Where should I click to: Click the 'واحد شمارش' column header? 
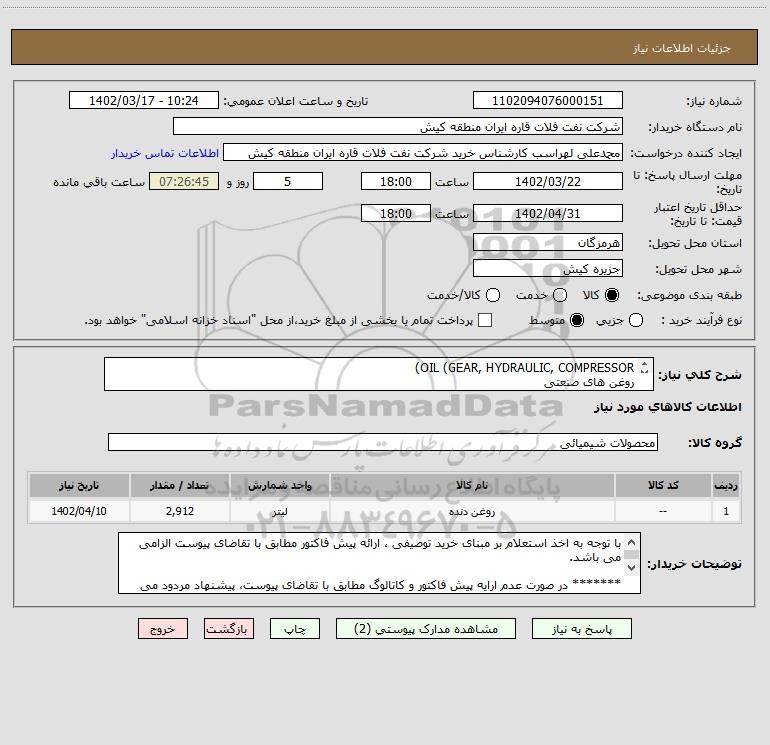coord(279,485)
